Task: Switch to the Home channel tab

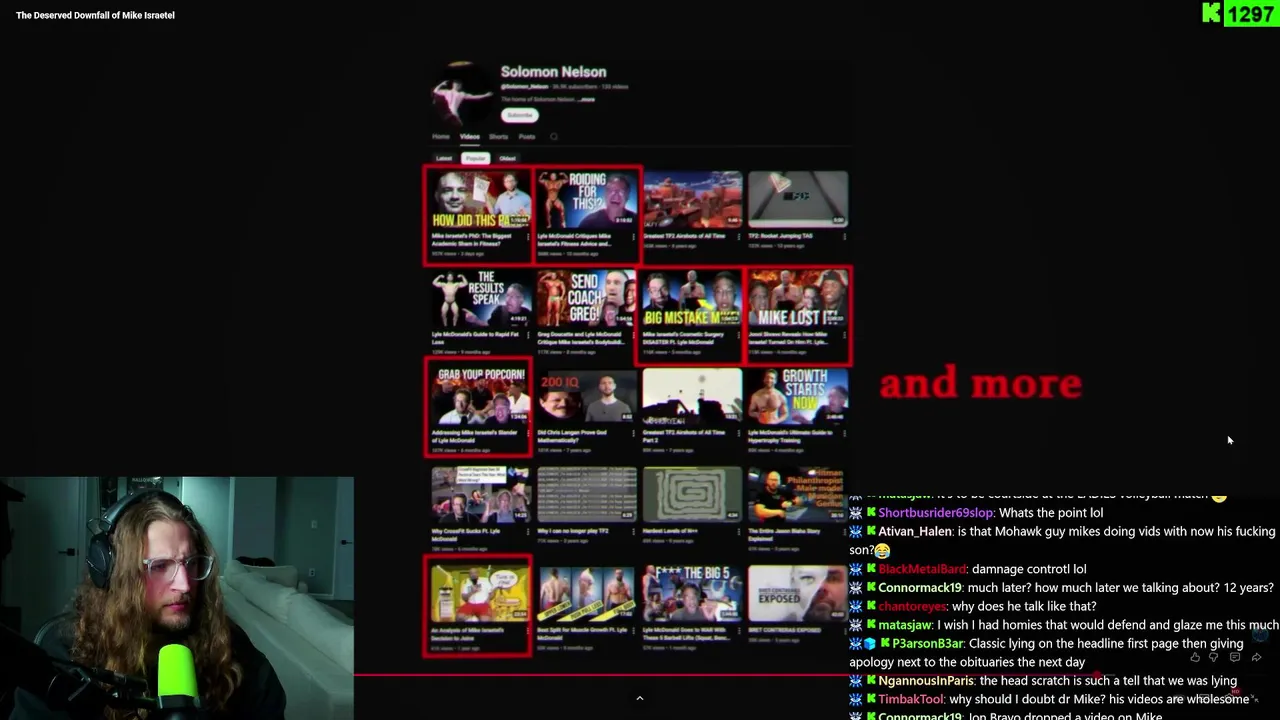Action: click(x=441, y=137)
